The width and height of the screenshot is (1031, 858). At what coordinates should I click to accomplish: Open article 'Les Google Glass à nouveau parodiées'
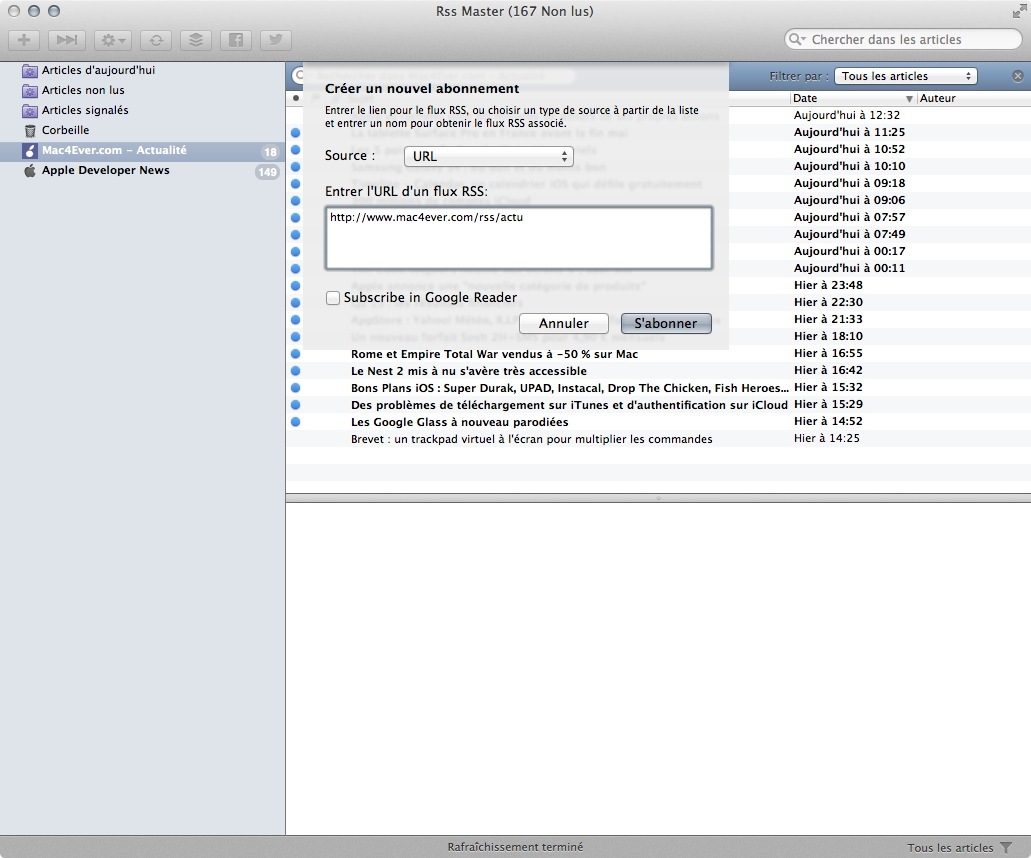460,423
